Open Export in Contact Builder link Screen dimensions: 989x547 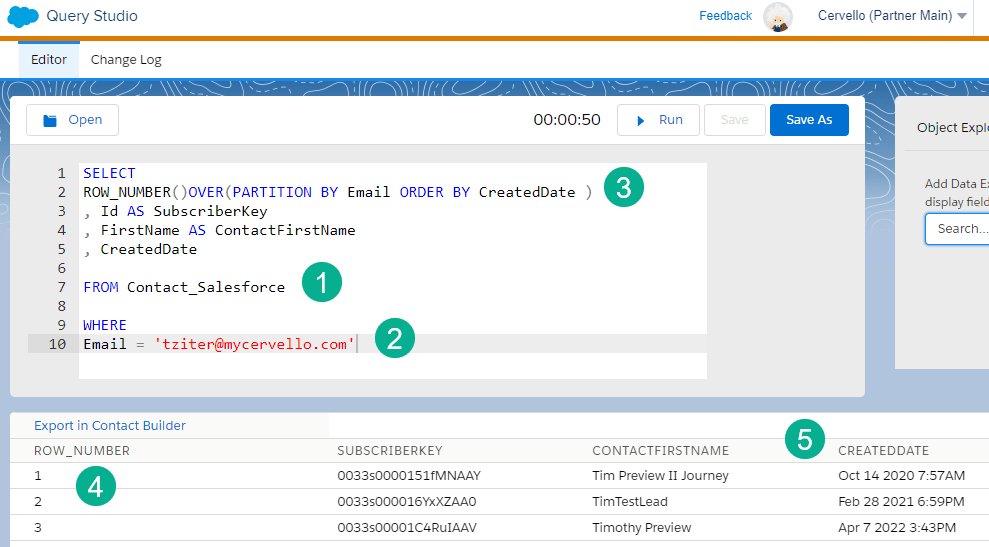pos(110,425)
